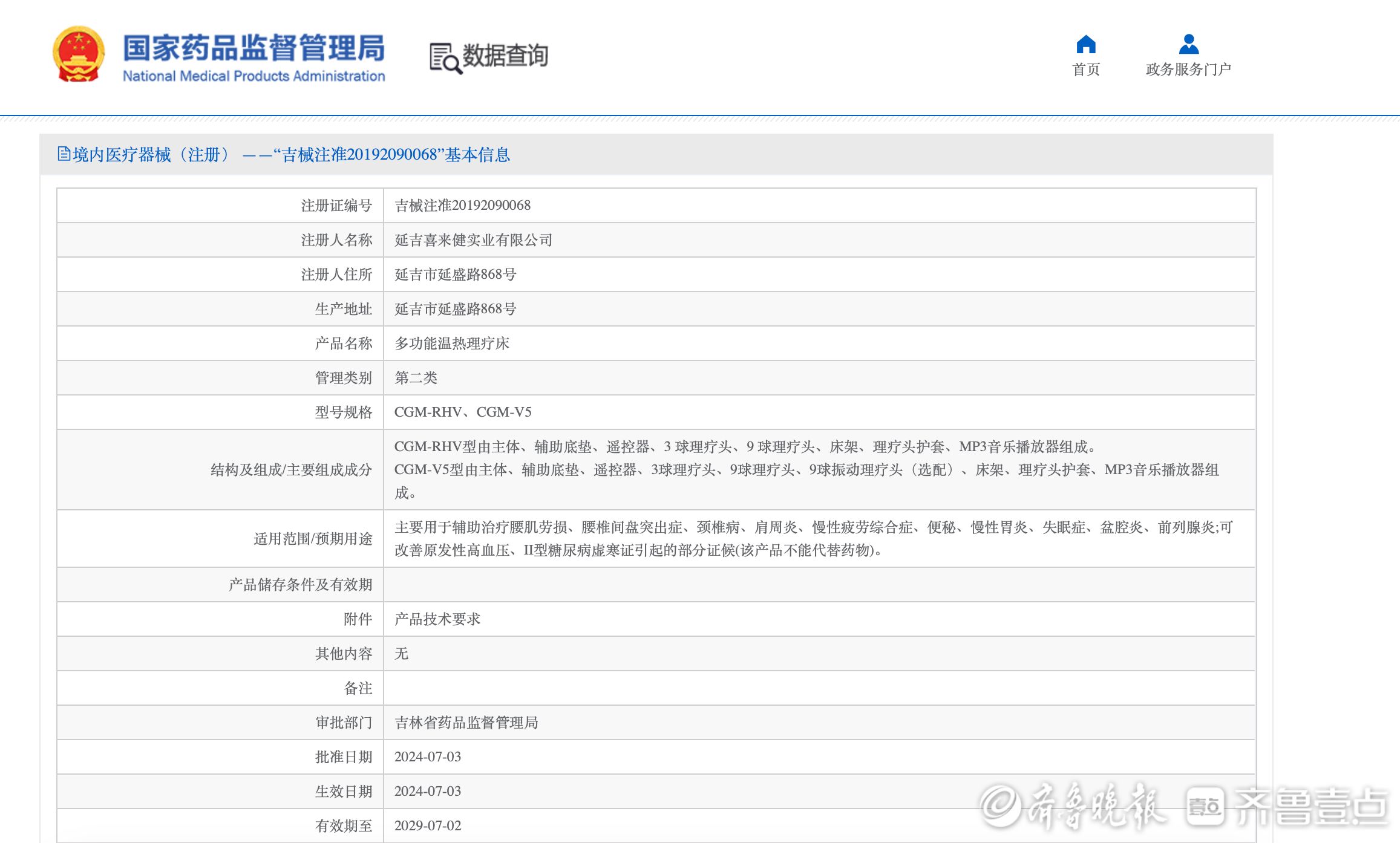Click the 国家药品监督管理局 title text

click(x=254, y=48)
